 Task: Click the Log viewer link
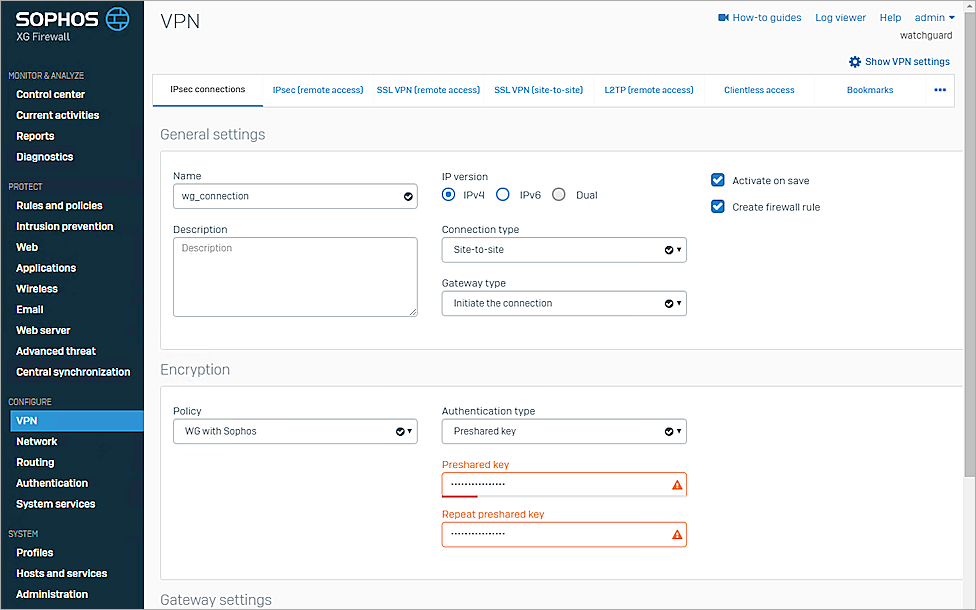coord(840,17)
